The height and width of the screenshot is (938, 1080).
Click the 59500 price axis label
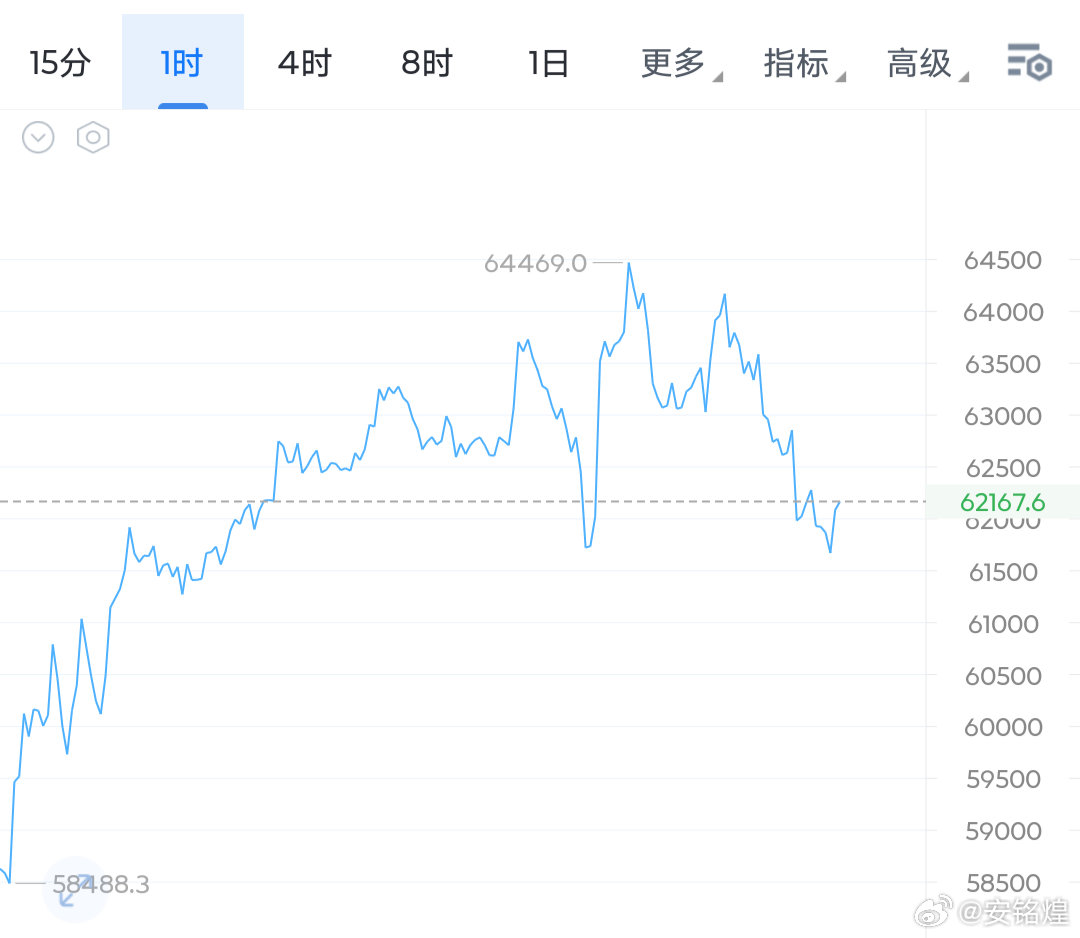coord(1003,780)
